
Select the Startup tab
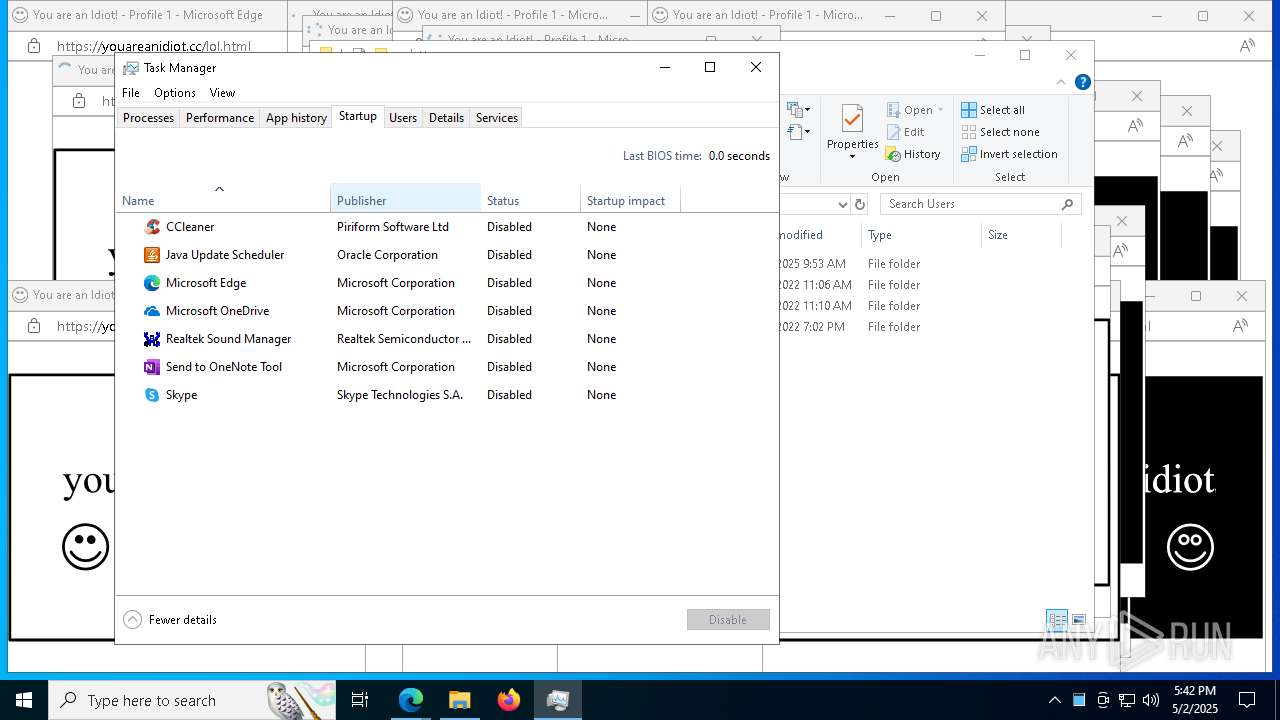[x=358, y=116]
